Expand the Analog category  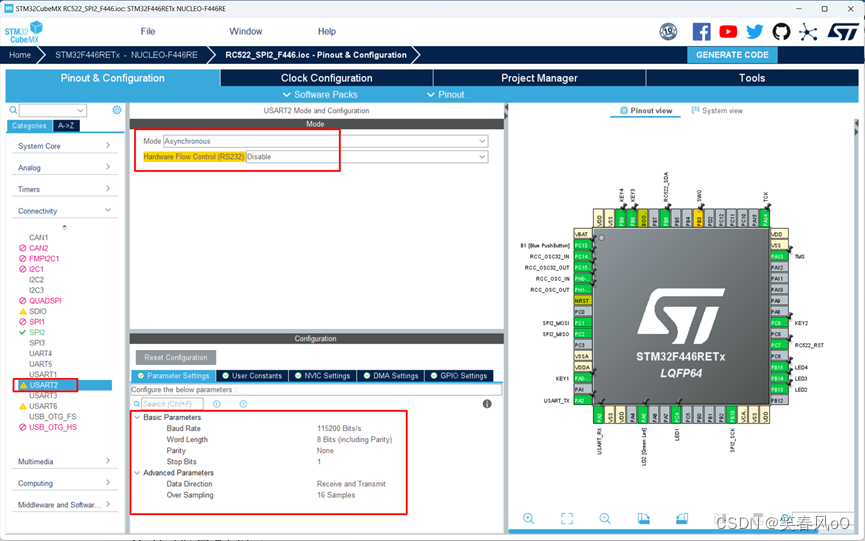coord(65,167)
